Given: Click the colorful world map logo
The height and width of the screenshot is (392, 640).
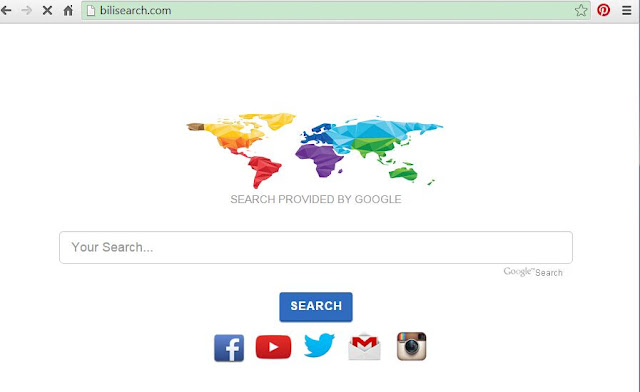Looking at the screenshot, I should pos(315,150).
